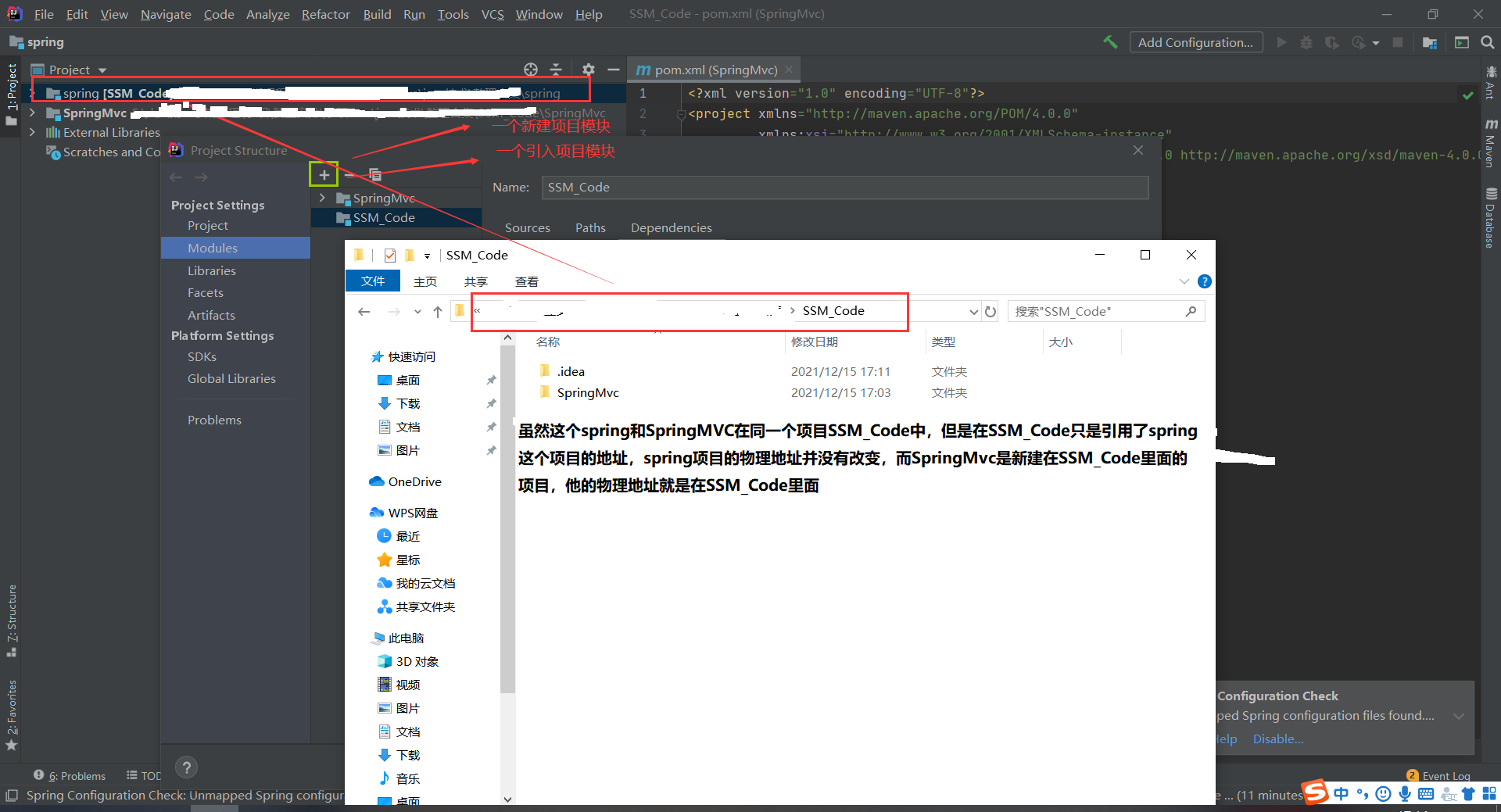Expand the Configuration Check notification chevron
The height and width of the screenshot is (812, 1501).
pyautogui.click(x=1459, y=716)
